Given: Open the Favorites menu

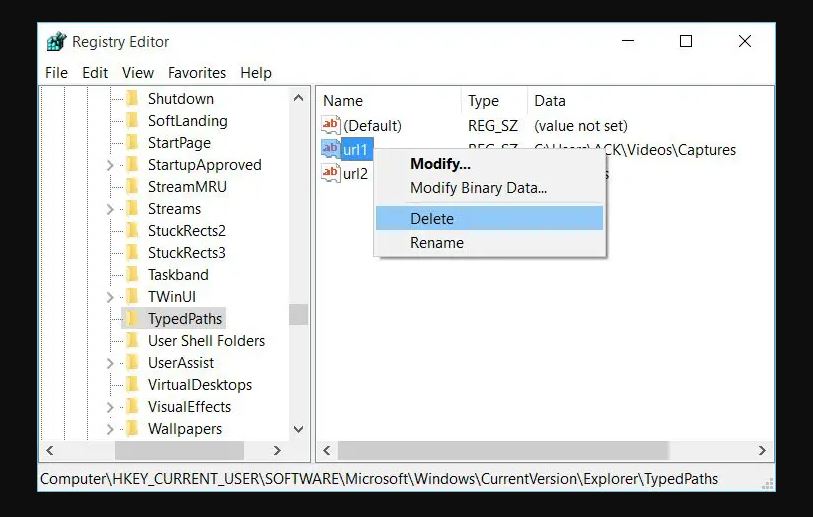Looking at the screenshot, I should tap(197, 73).
